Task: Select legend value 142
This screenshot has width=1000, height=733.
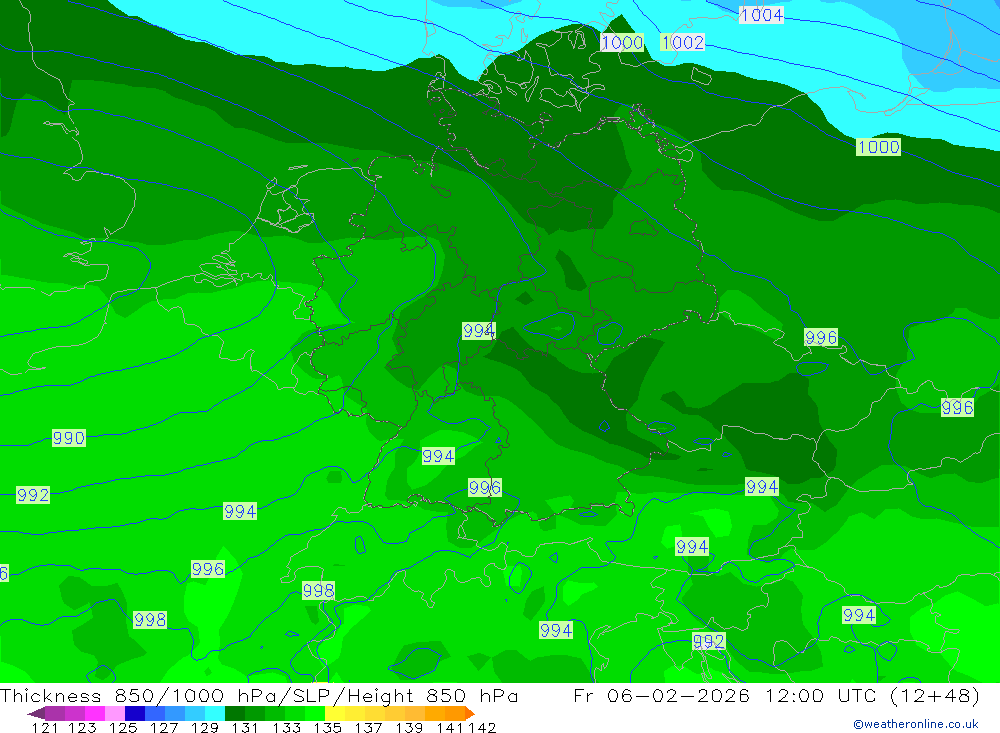Action: pos(482,728)
